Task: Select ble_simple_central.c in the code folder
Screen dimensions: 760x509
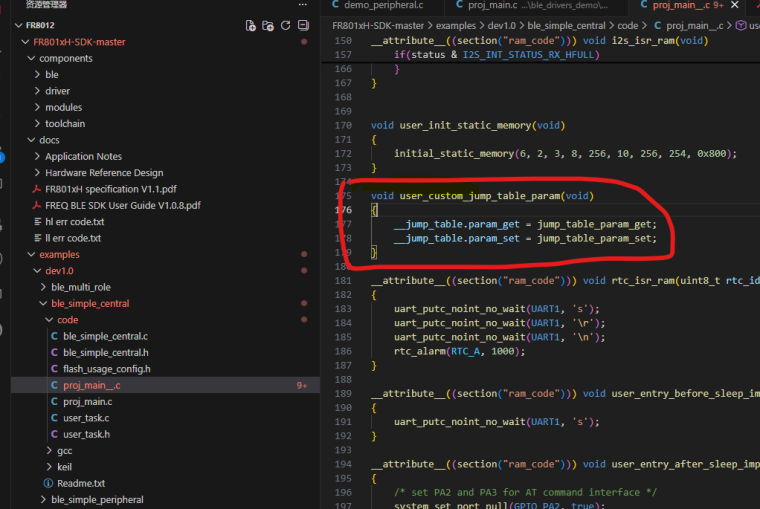Action: tap(105, 336)
